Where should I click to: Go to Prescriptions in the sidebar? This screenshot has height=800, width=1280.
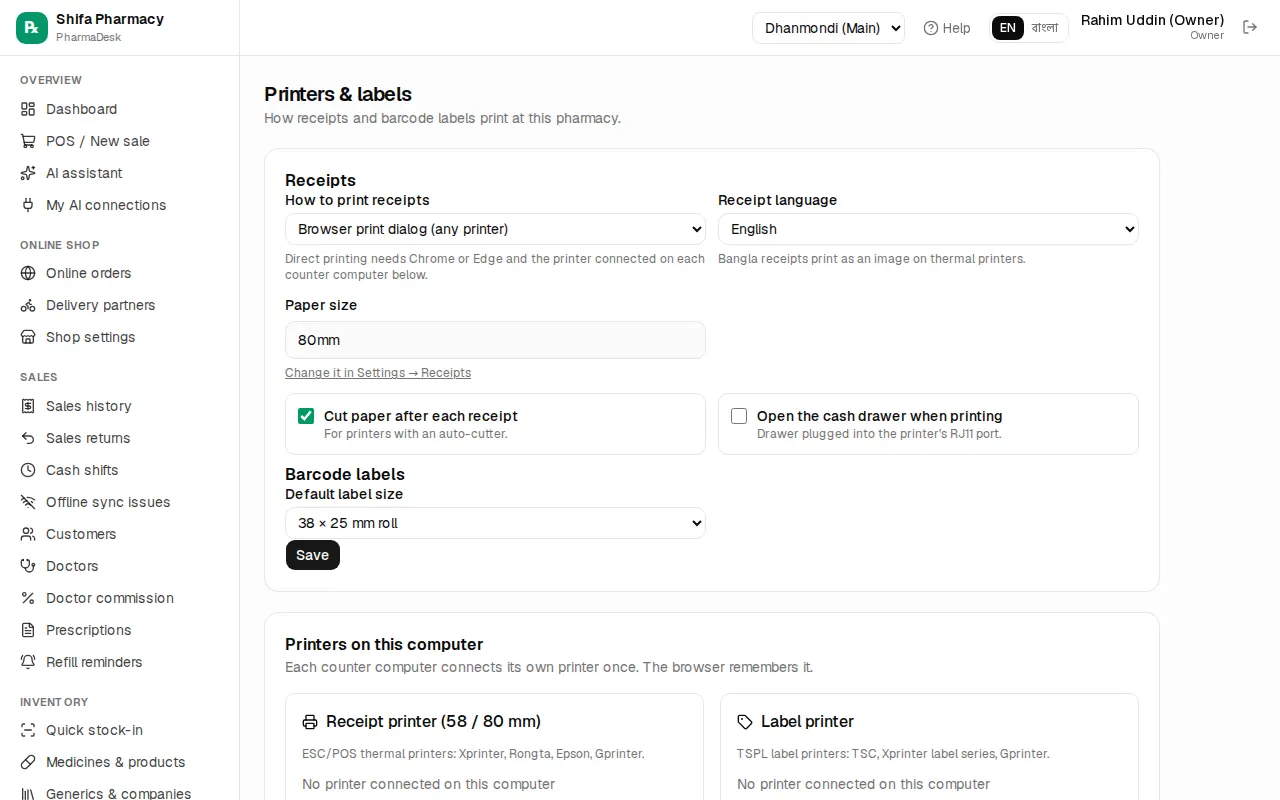point(88,630)
